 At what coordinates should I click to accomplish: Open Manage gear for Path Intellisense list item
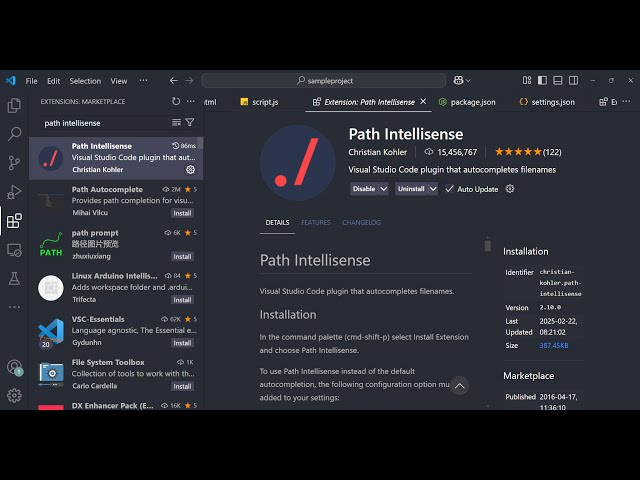point(190,170)
